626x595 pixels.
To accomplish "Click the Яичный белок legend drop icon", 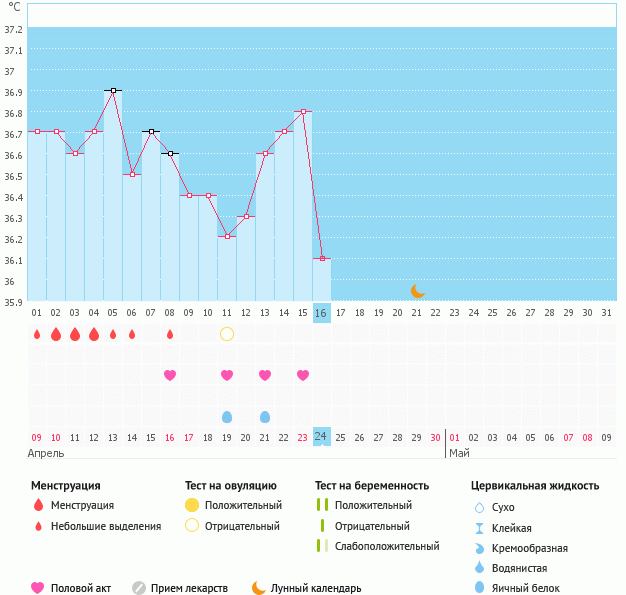I will point(479,588).
